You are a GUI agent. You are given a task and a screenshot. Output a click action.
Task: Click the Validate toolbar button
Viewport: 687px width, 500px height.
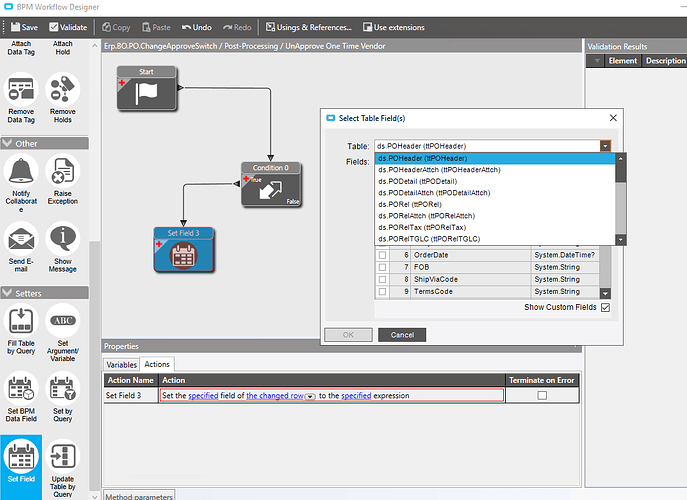[68, 27]
